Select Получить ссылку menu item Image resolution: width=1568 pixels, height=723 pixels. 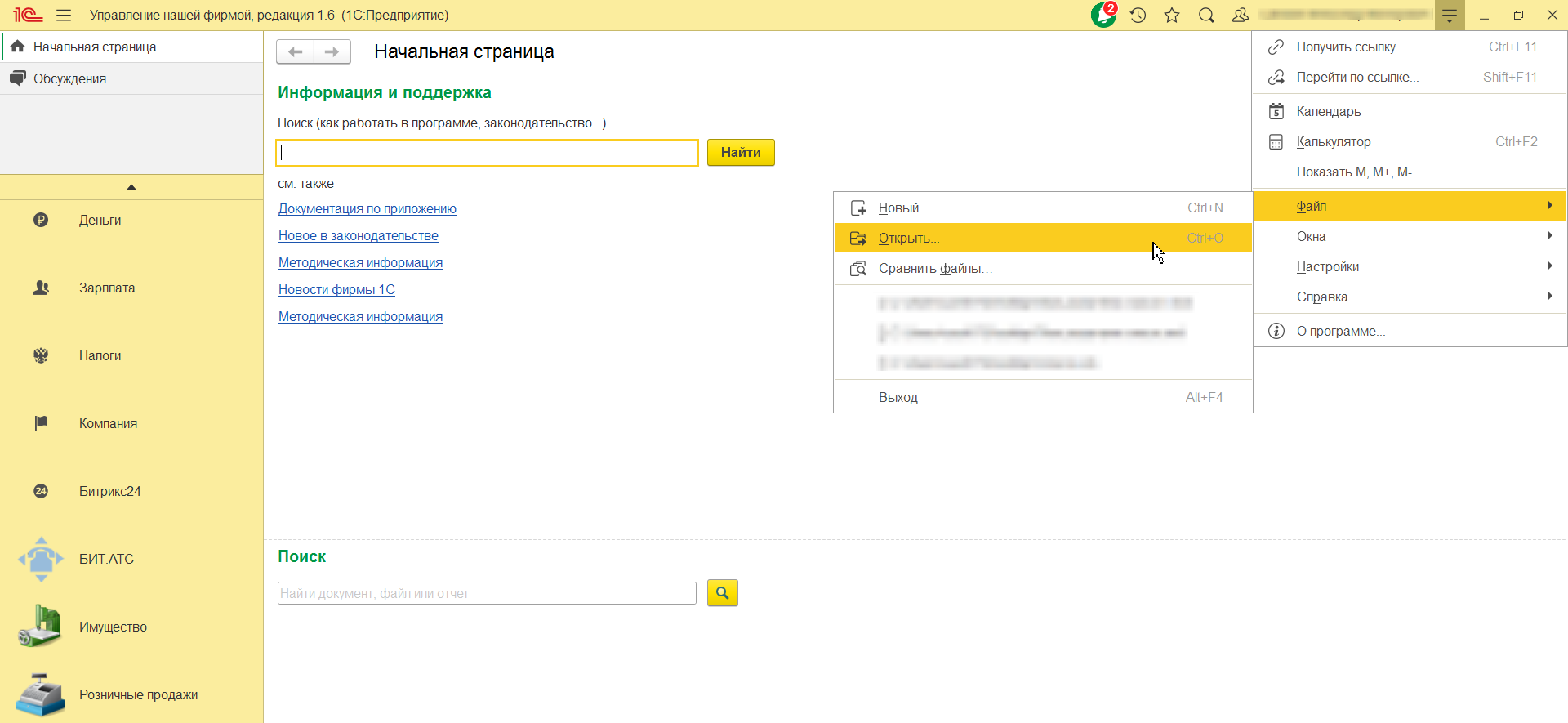pyautogui.click(x=1410, y=47)
